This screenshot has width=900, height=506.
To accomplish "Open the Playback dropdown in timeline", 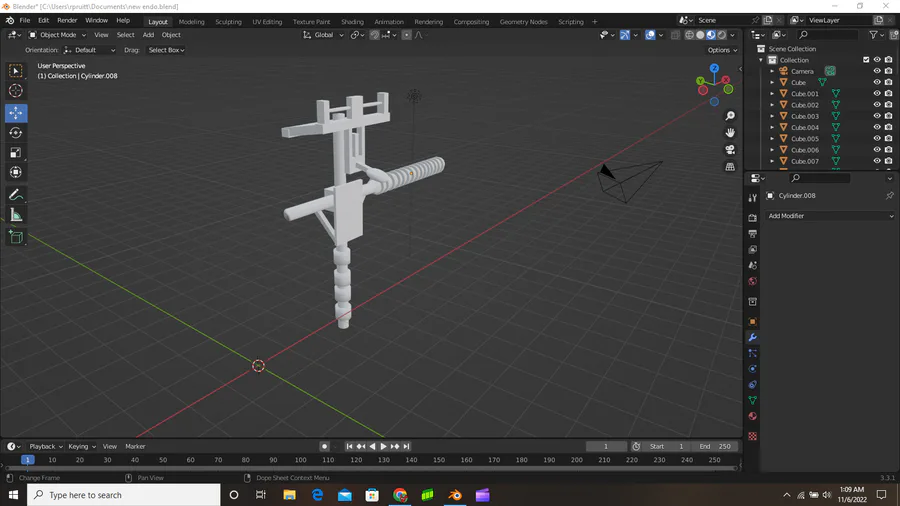I will 46,446.
